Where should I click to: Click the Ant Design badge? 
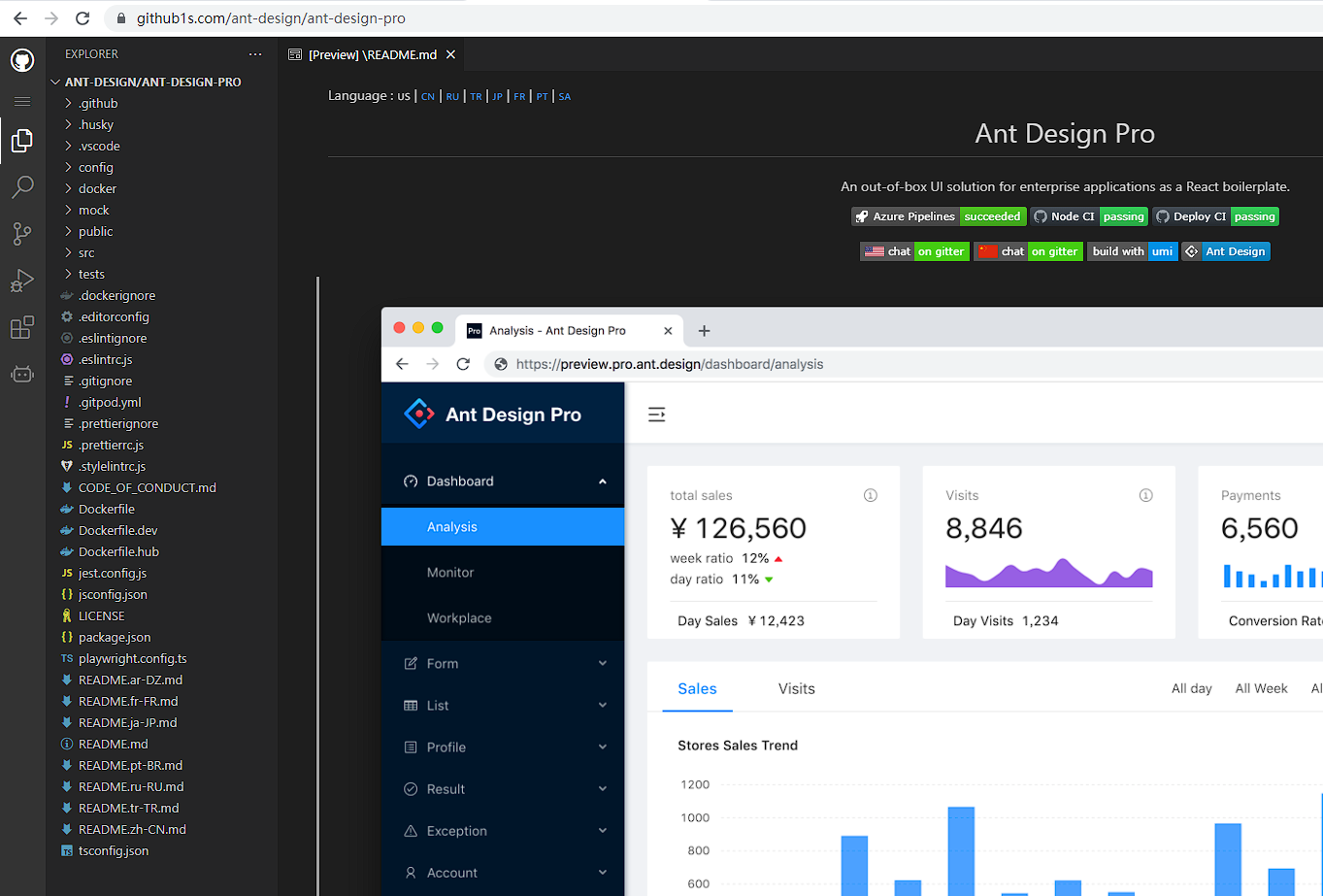[x=1226, y=251]
